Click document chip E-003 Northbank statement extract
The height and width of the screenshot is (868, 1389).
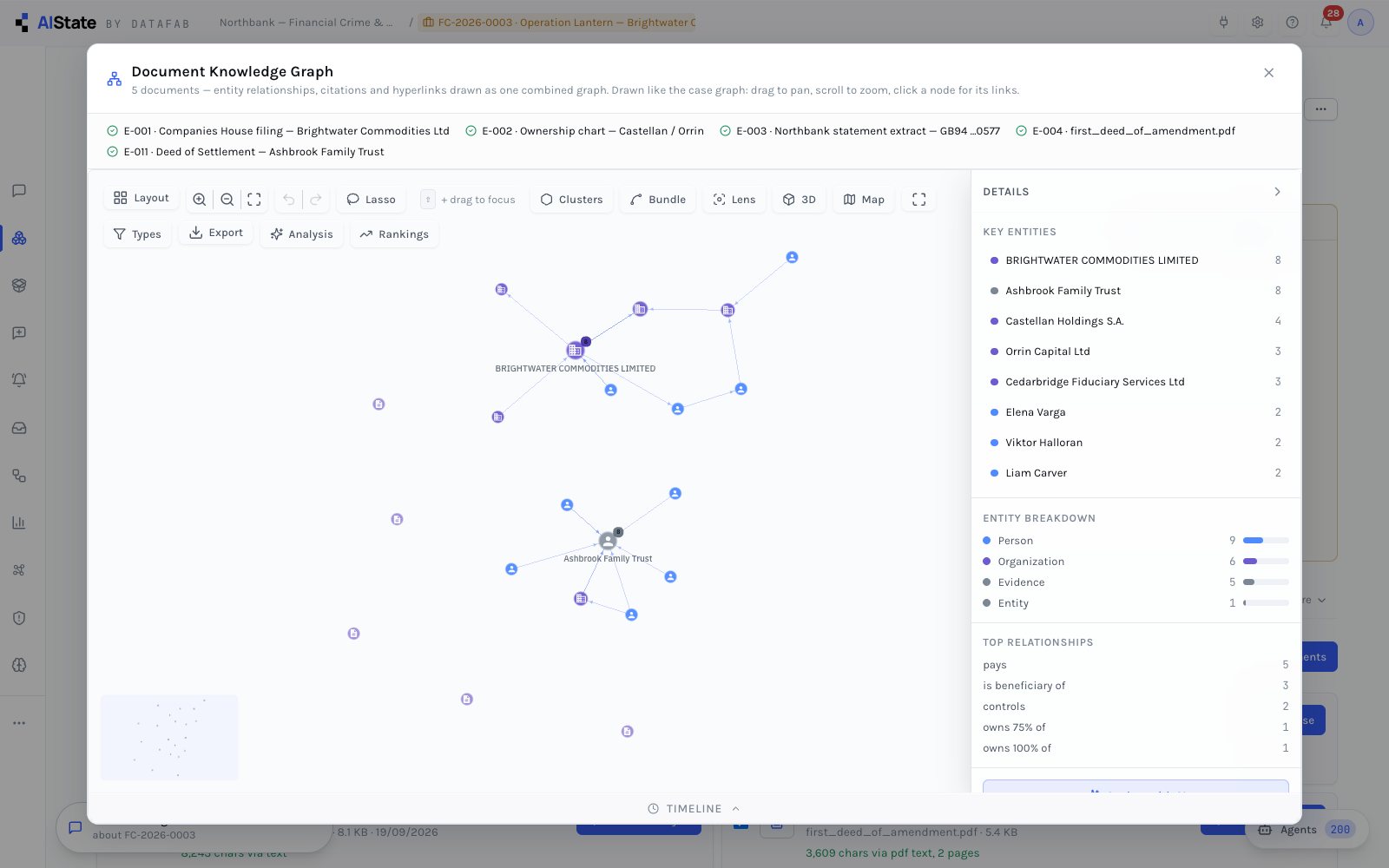pos(859,131)
